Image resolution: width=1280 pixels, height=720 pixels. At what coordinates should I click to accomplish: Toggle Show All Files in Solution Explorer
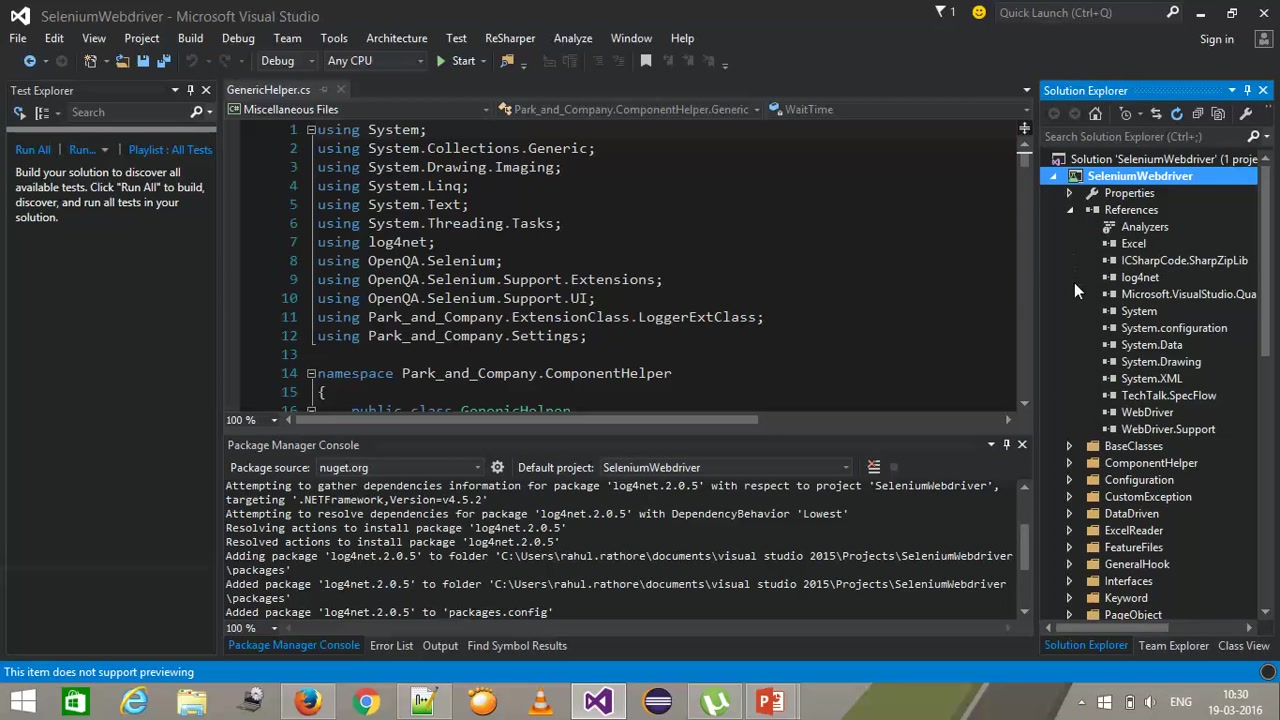tap(1218, 113)
